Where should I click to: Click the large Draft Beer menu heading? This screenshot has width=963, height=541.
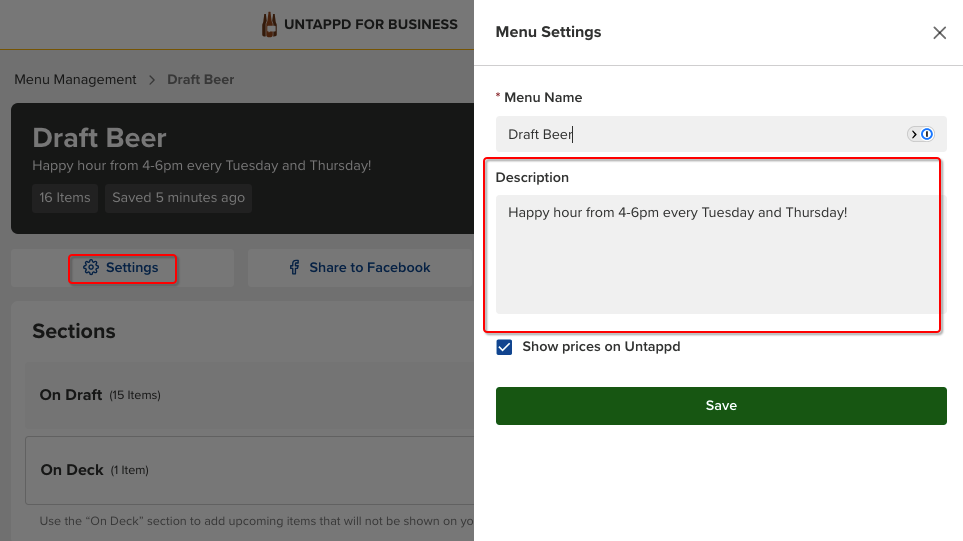coord(99,138)
